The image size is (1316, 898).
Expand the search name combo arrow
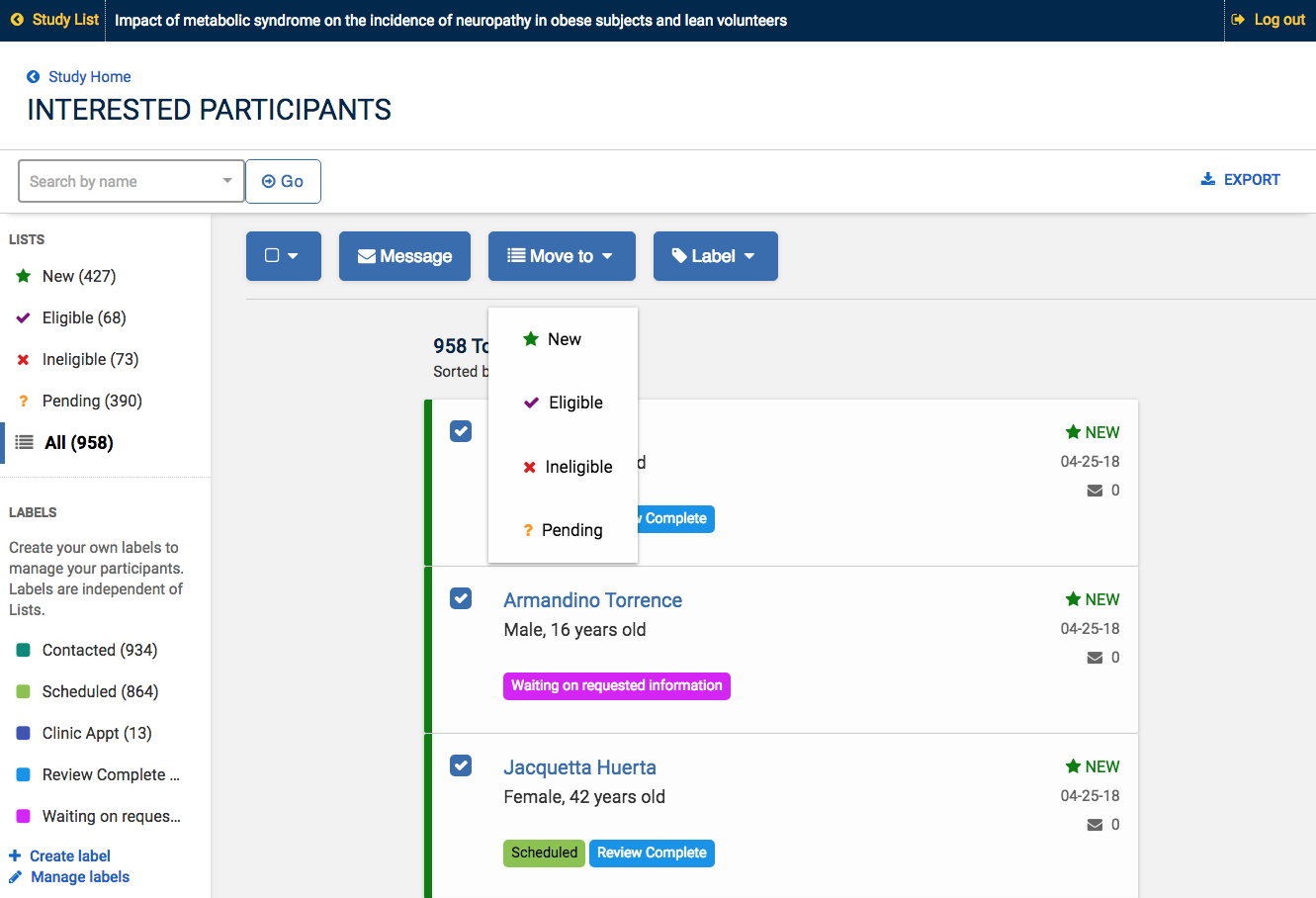coord(227,181)
